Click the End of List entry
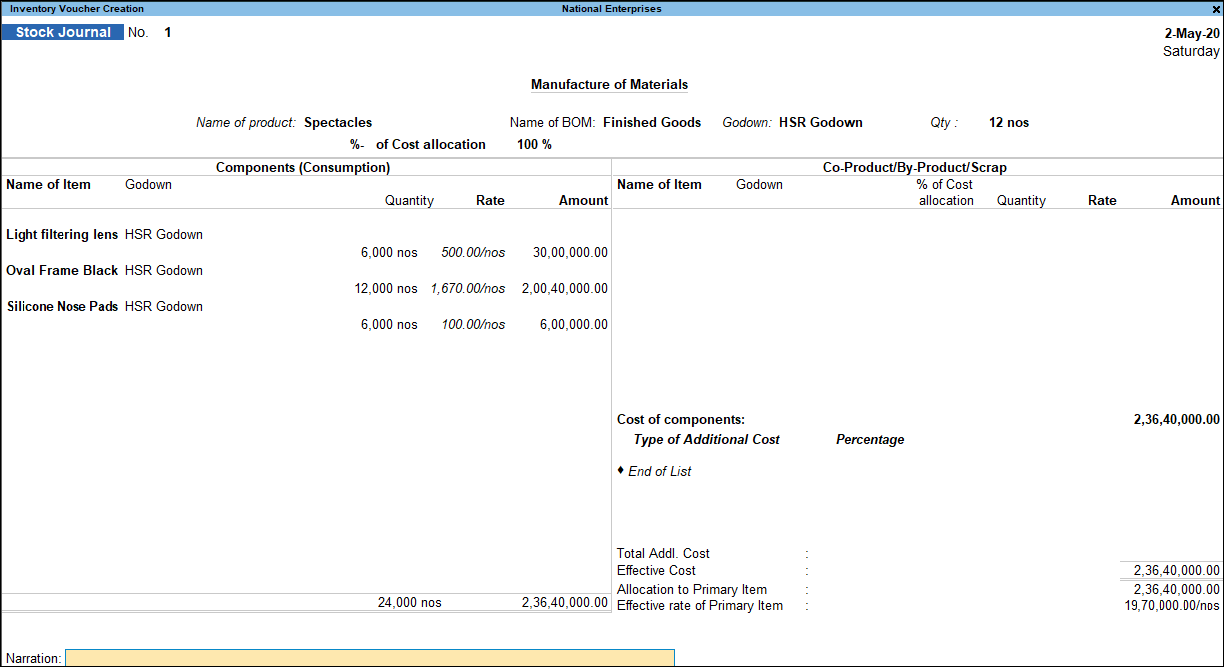 [x=661, y=471]
